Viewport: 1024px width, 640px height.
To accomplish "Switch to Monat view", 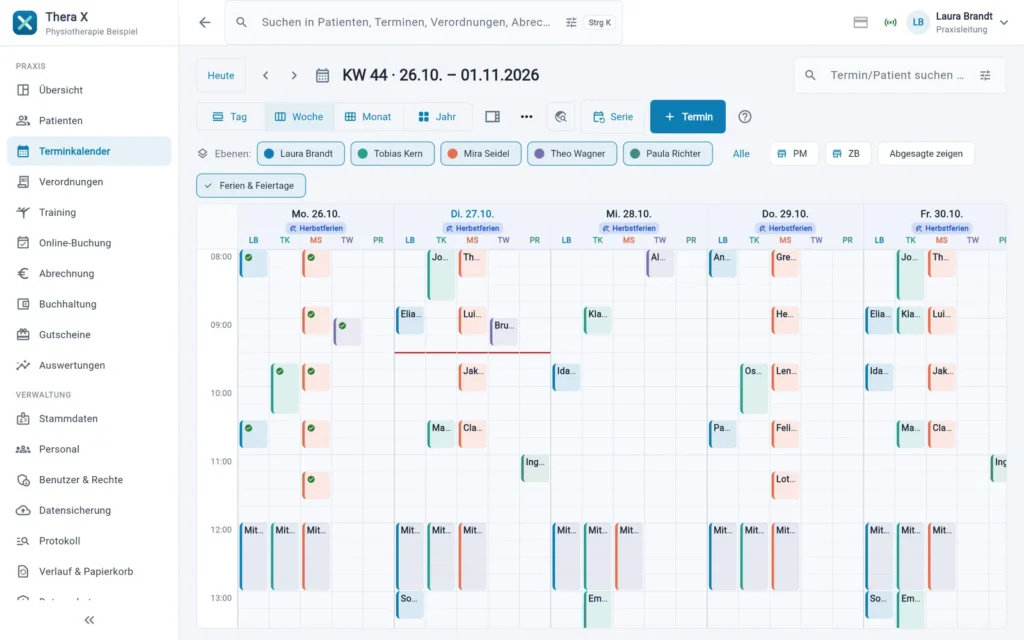I will 368,116.
